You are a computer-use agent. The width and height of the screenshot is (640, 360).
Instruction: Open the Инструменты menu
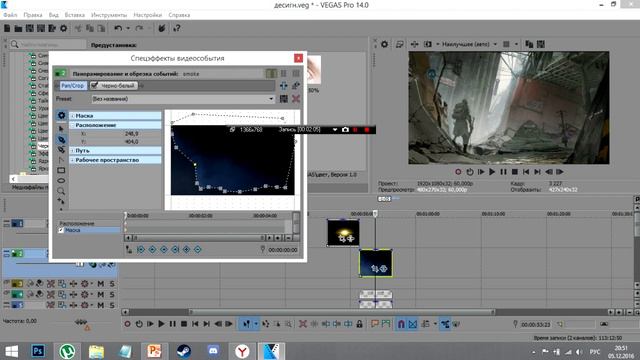(109, 15)
